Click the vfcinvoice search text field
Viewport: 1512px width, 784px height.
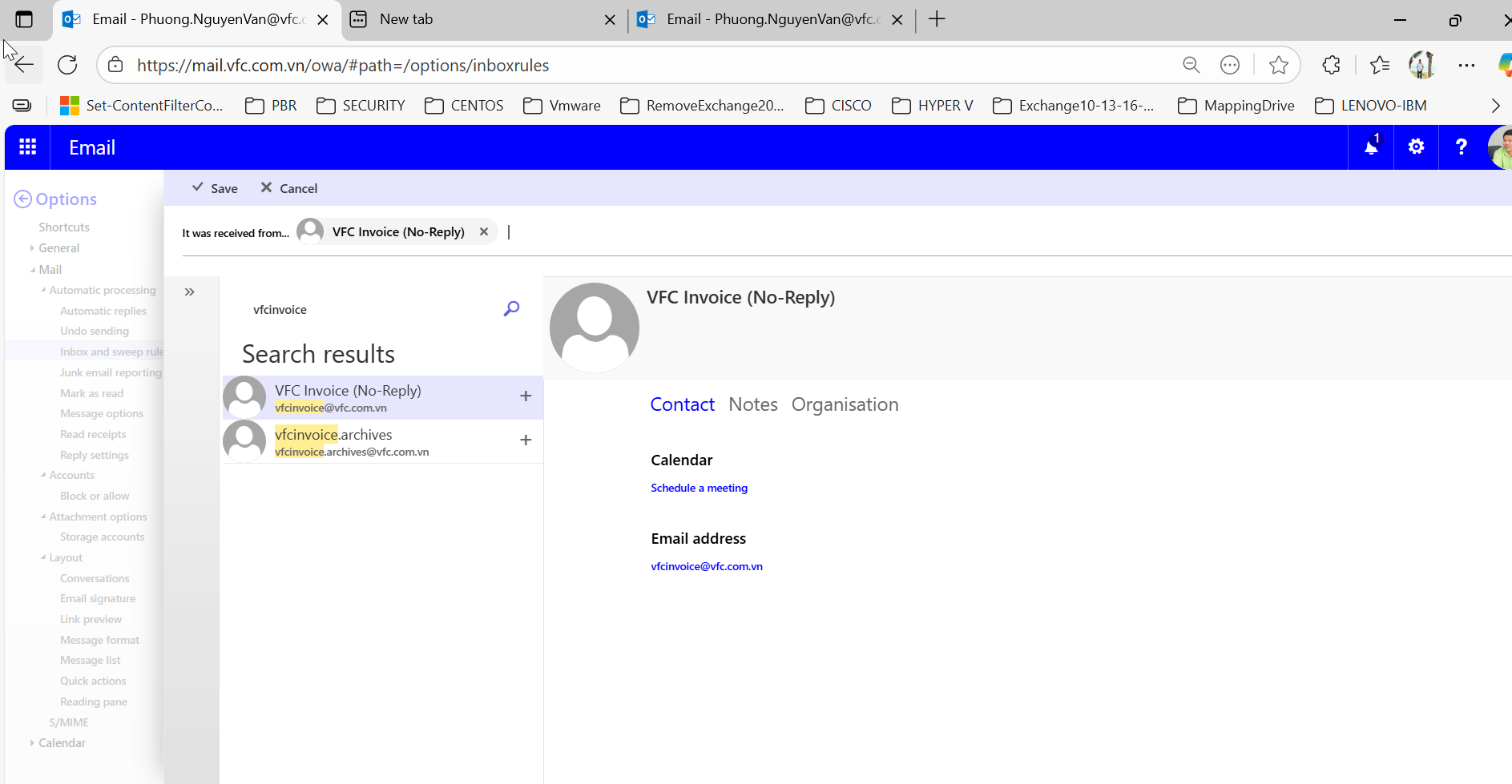pos(369,310)
